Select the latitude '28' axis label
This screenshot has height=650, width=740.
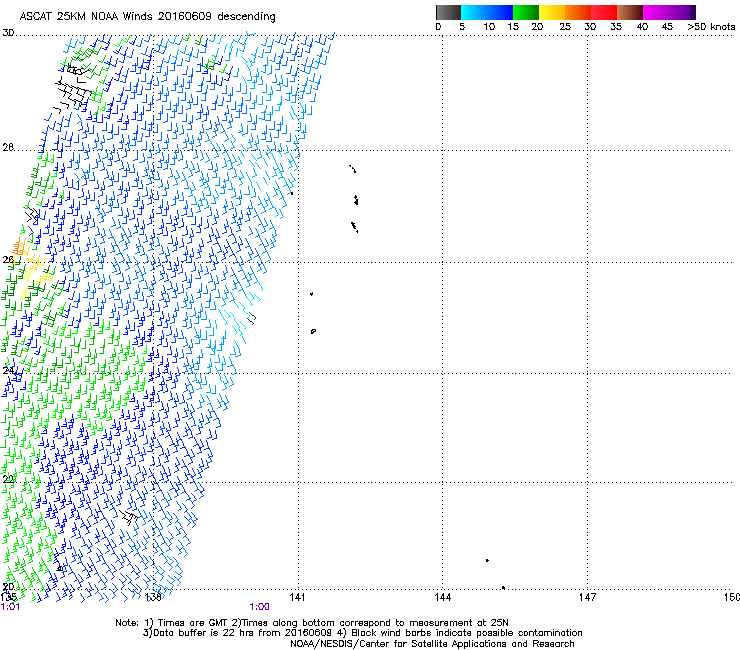[8, 147]
